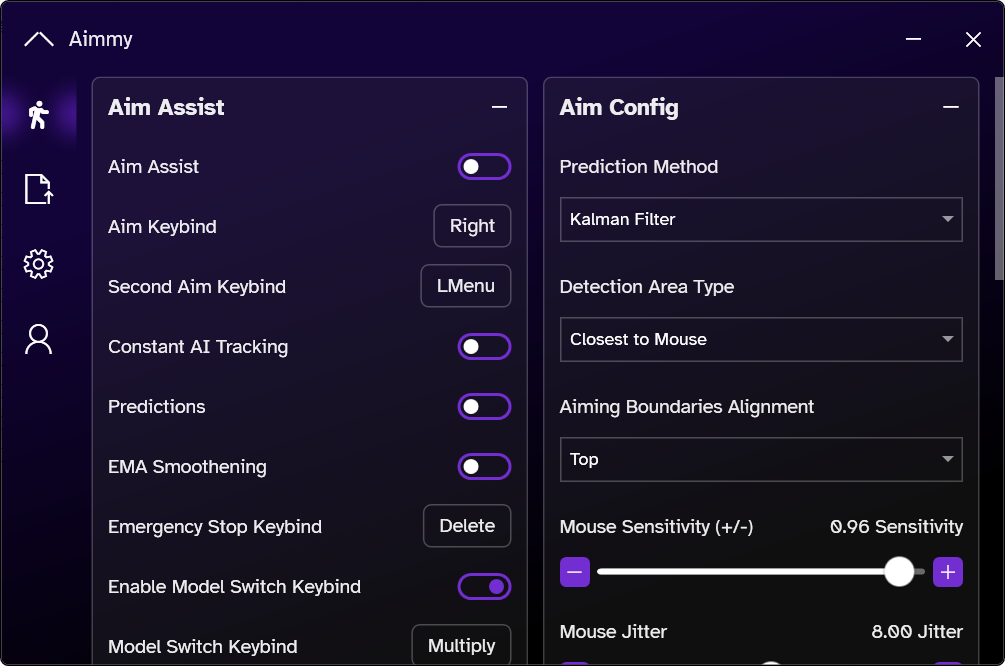Increase Mouse Sensitivity with the plus button
Viewport: 1005px width, 666px height.
pos(948,572)
